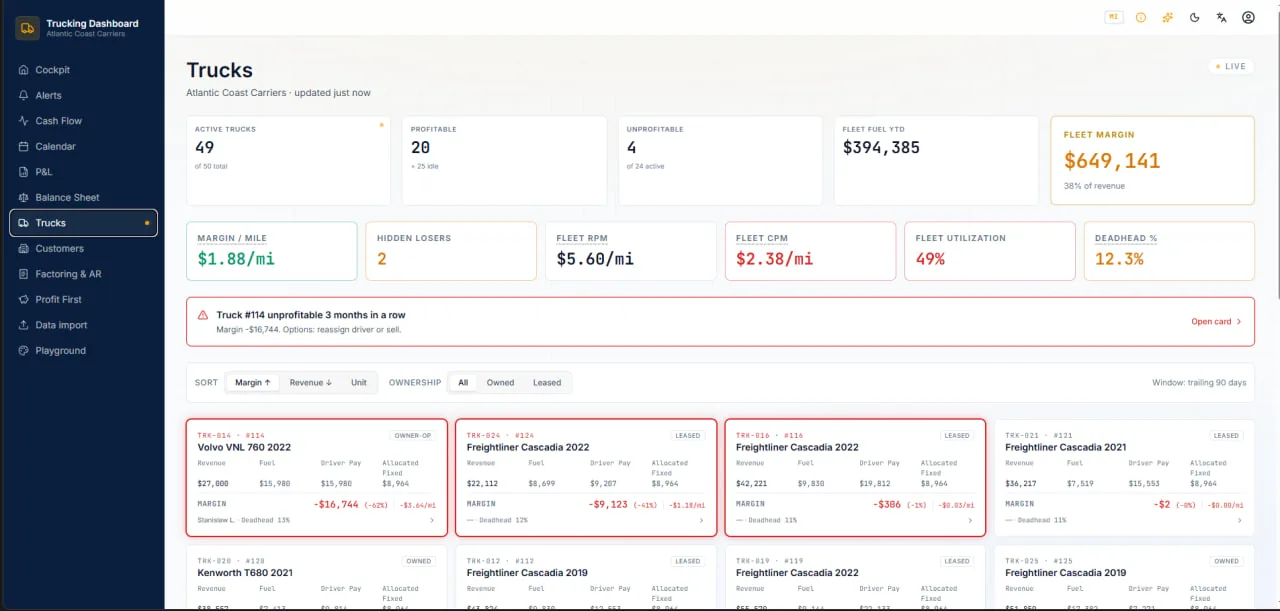Sort trucks by Unit
Screen dimensions: 1280x611
point(358,382)
